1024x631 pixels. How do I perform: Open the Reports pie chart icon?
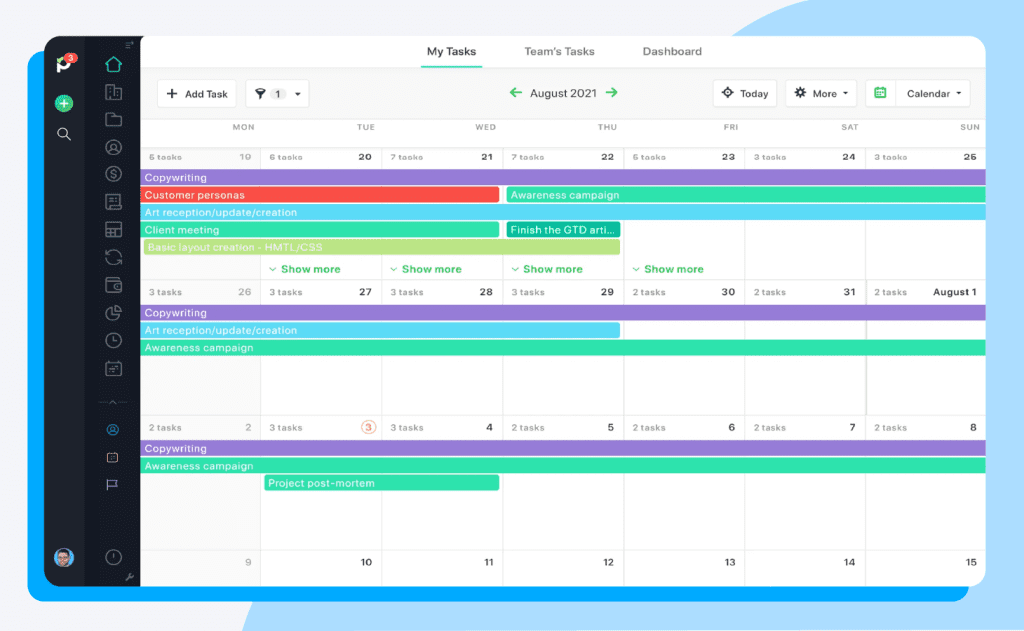point(113,312)
